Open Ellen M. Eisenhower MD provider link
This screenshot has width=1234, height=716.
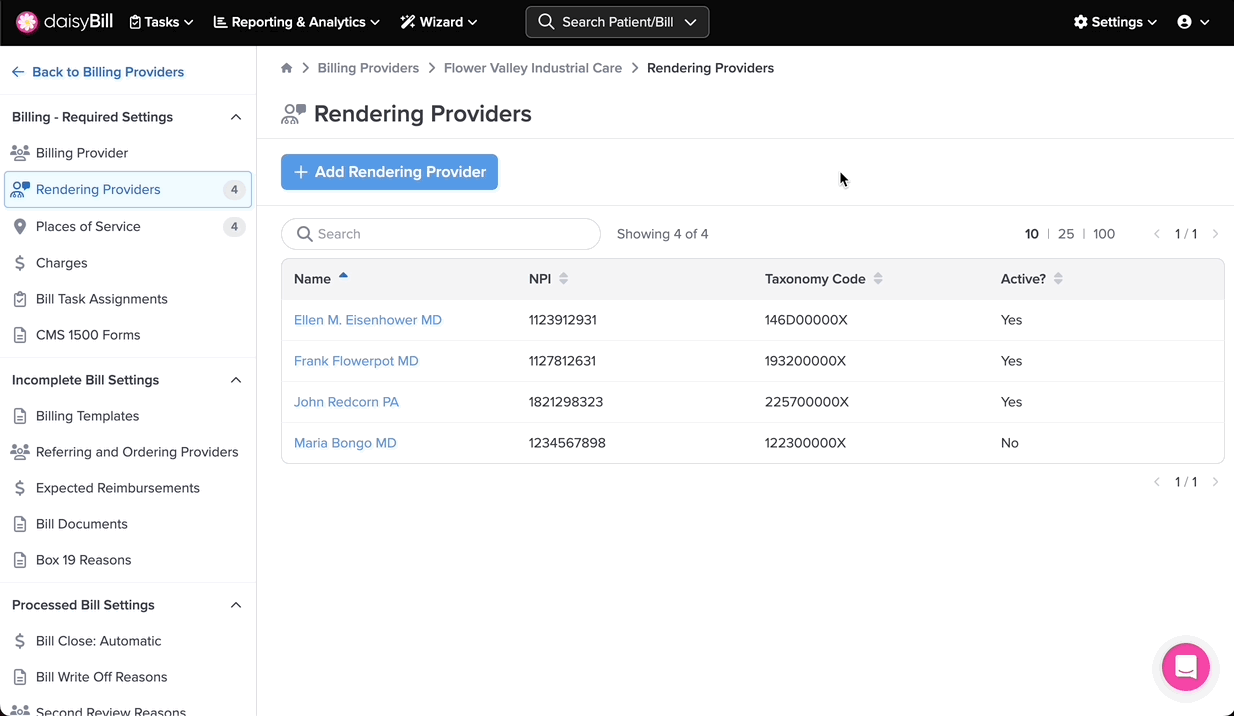click(x=368, y=320)
